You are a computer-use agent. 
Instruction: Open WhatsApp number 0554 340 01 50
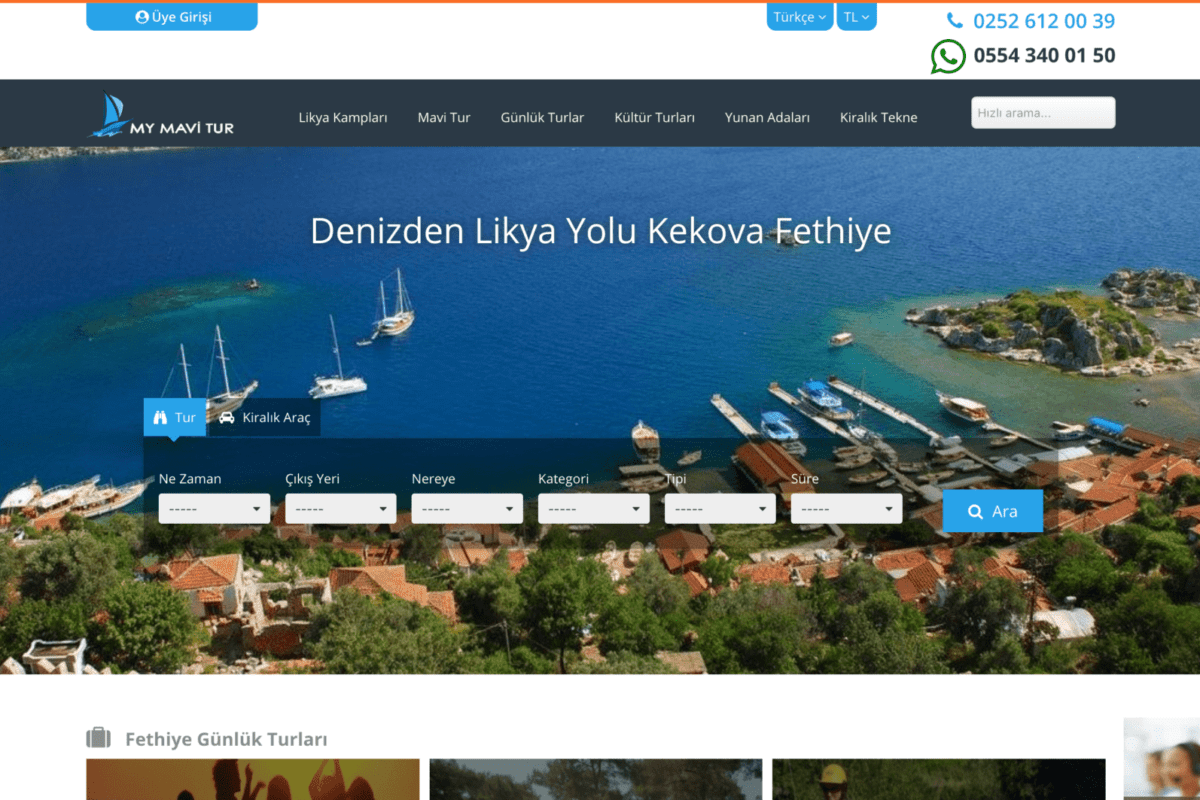tap(1045, 56)
